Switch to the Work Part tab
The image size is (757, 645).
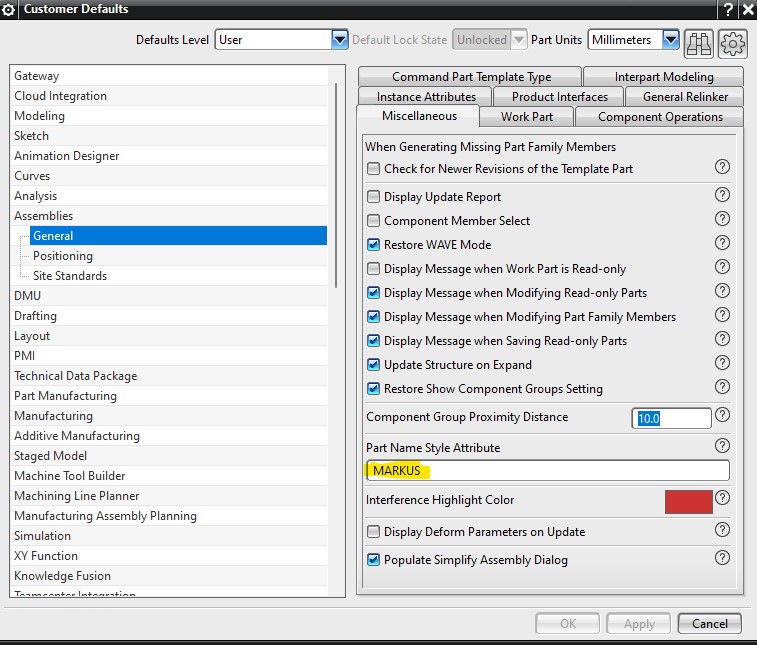coord(527,117)
